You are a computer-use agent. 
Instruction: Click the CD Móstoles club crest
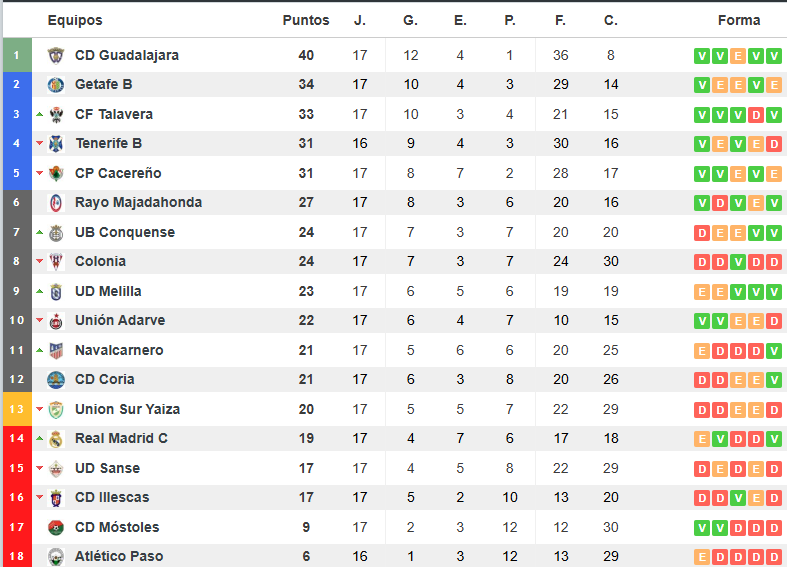click(x=56, y=527)
